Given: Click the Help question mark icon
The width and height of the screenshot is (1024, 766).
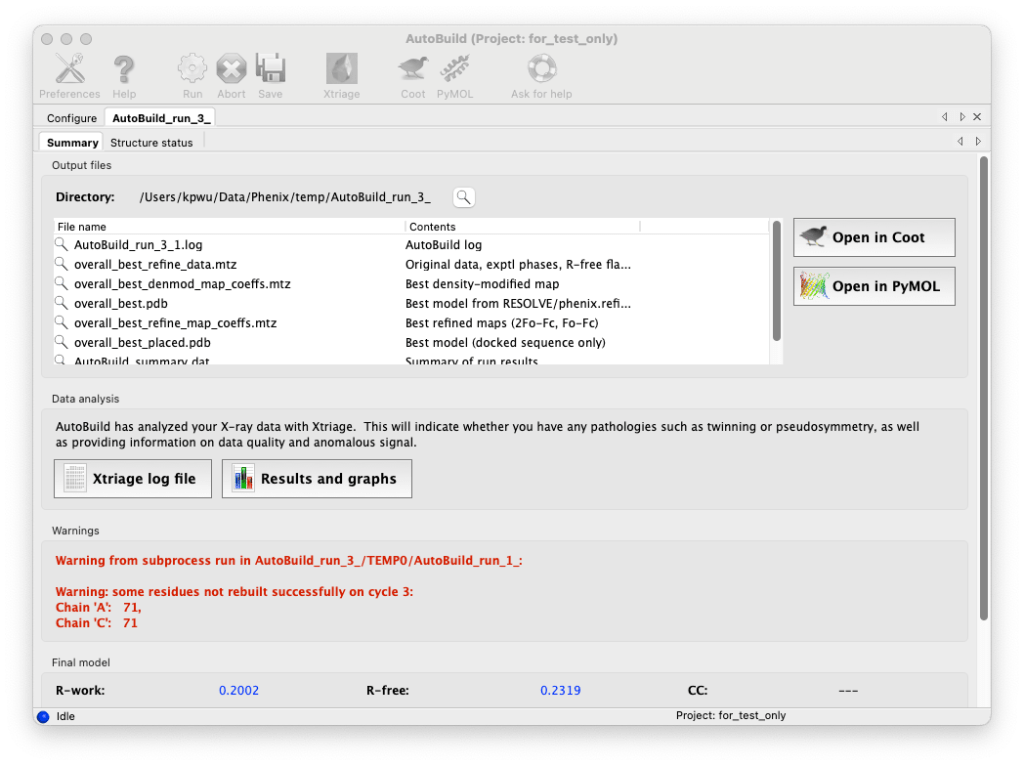Looking at the screenshot, I should (124, 70).
